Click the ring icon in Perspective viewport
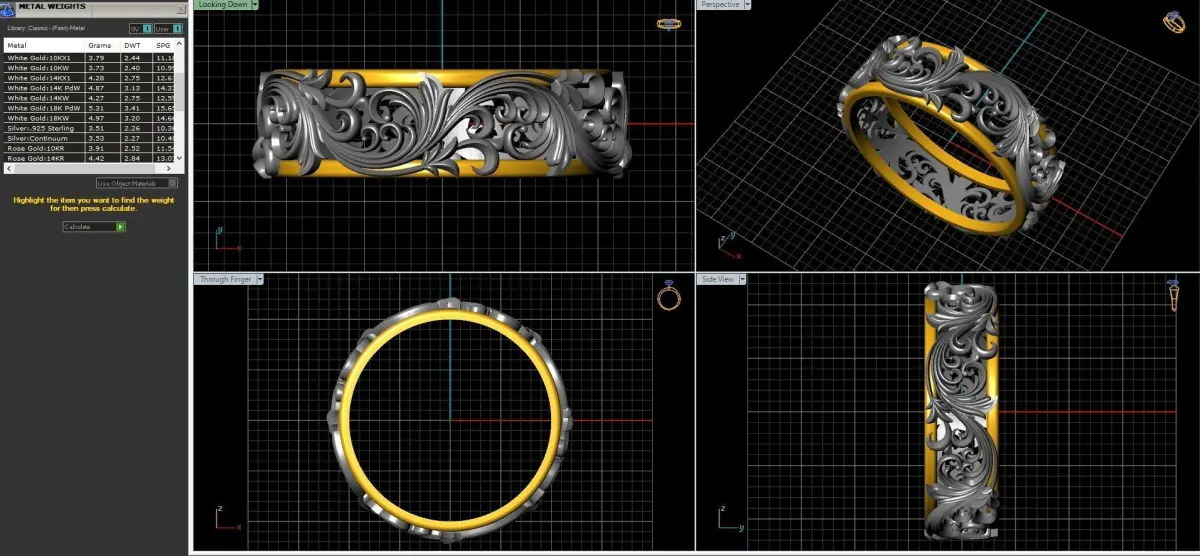The image size is (1200, 556). [1175, 22]
